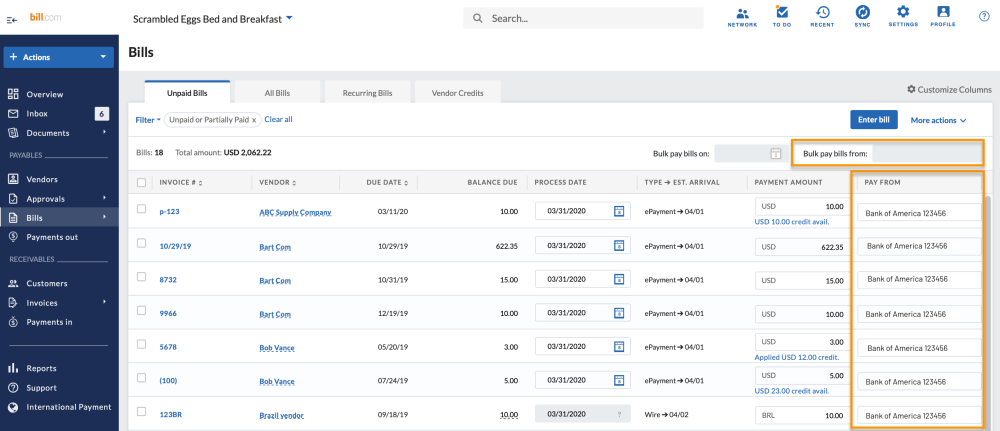Expand the Documents submenu
The height and width of the screenshot is (431, 1000).
[x=105, y=133]
